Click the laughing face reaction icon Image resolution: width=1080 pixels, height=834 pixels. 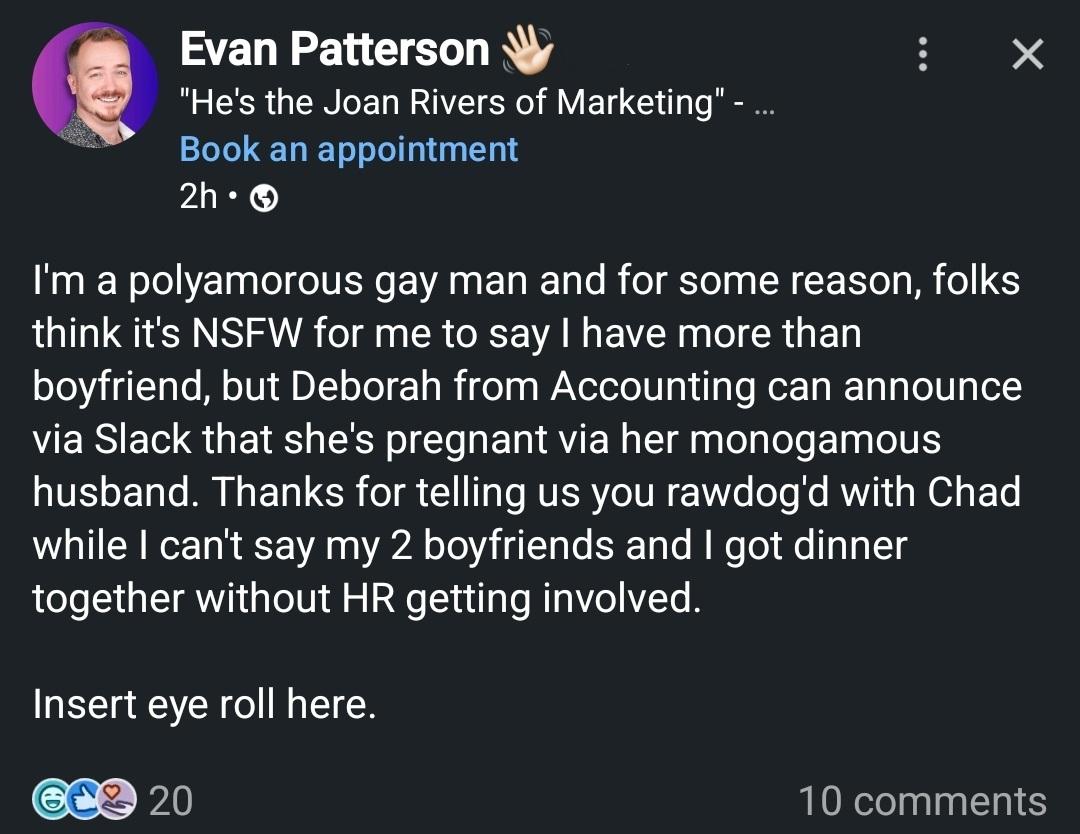(48, 800)
